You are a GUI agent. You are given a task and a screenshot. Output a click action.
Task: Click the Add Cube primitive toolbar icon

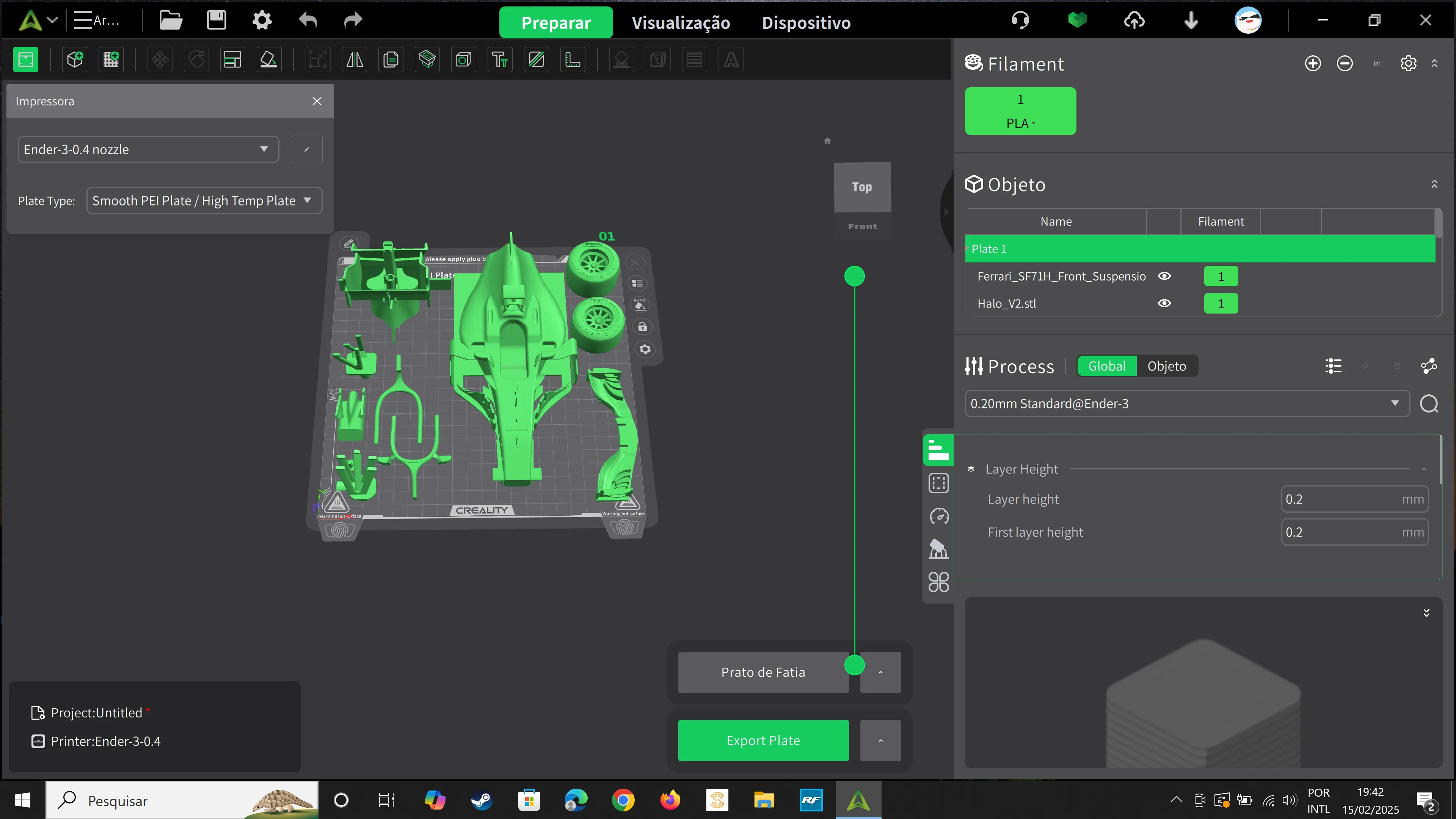tap(75, 60)
